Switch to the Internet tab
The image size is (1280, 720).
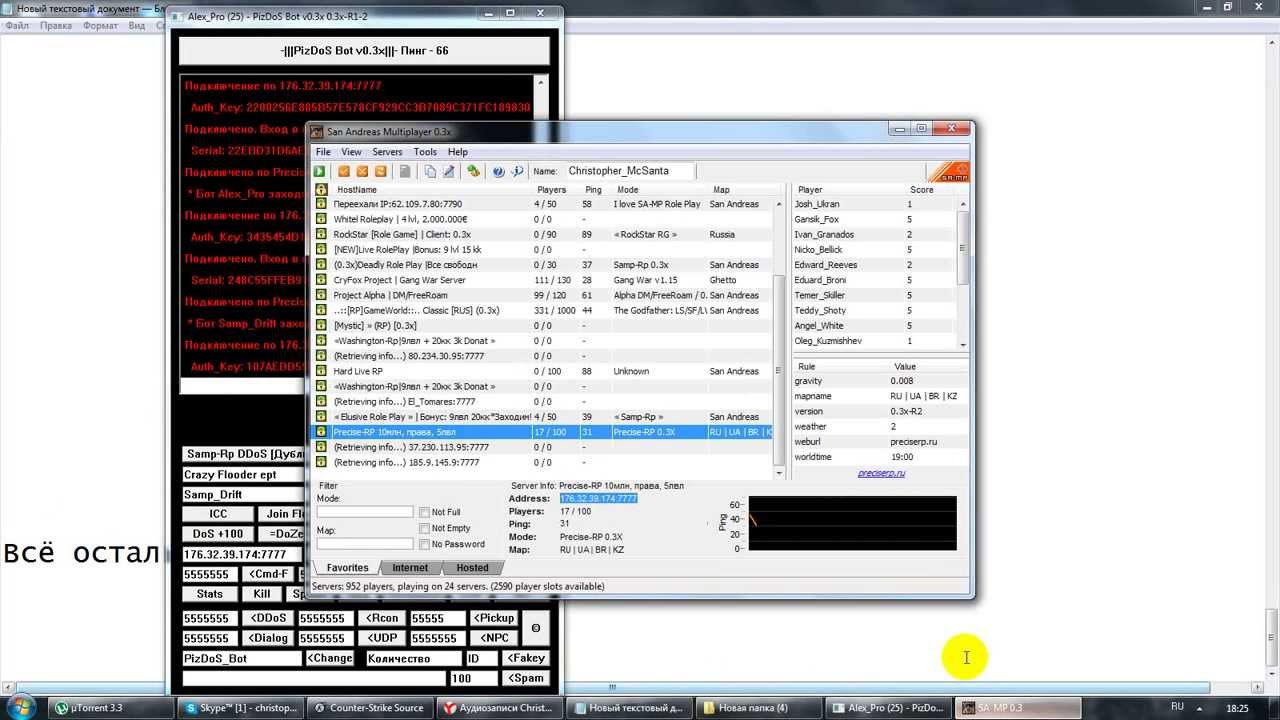410,567
